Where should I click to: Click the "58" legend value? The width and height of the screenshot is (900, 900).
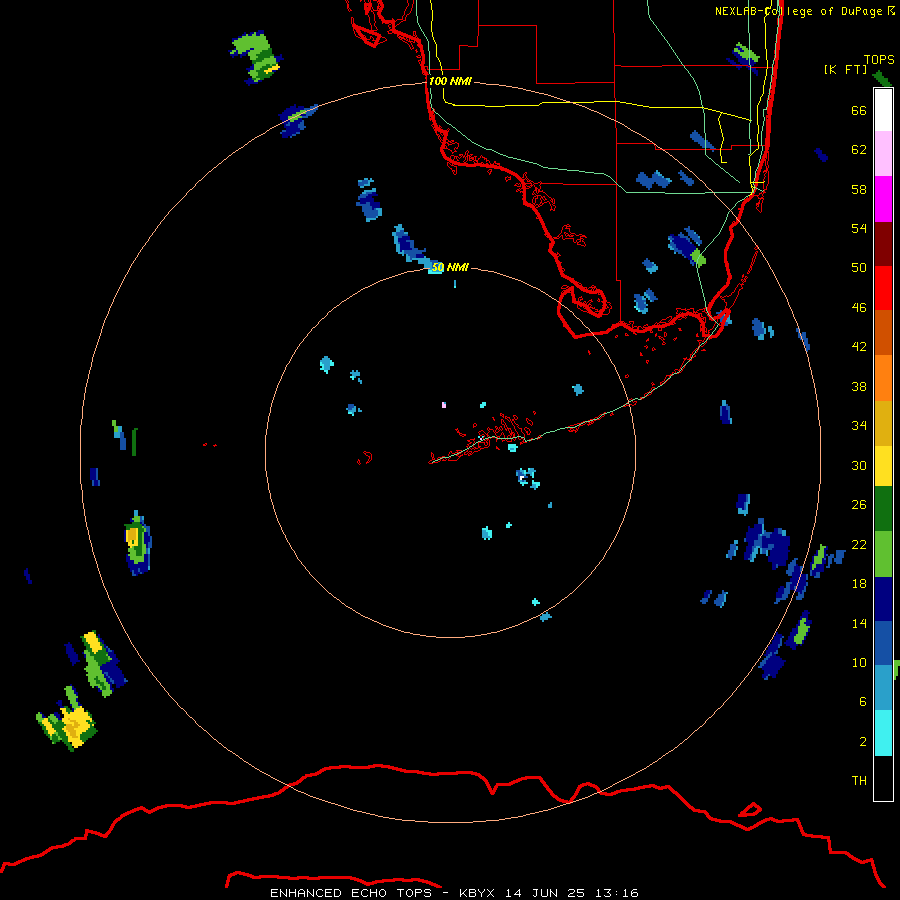click(859, 189)
